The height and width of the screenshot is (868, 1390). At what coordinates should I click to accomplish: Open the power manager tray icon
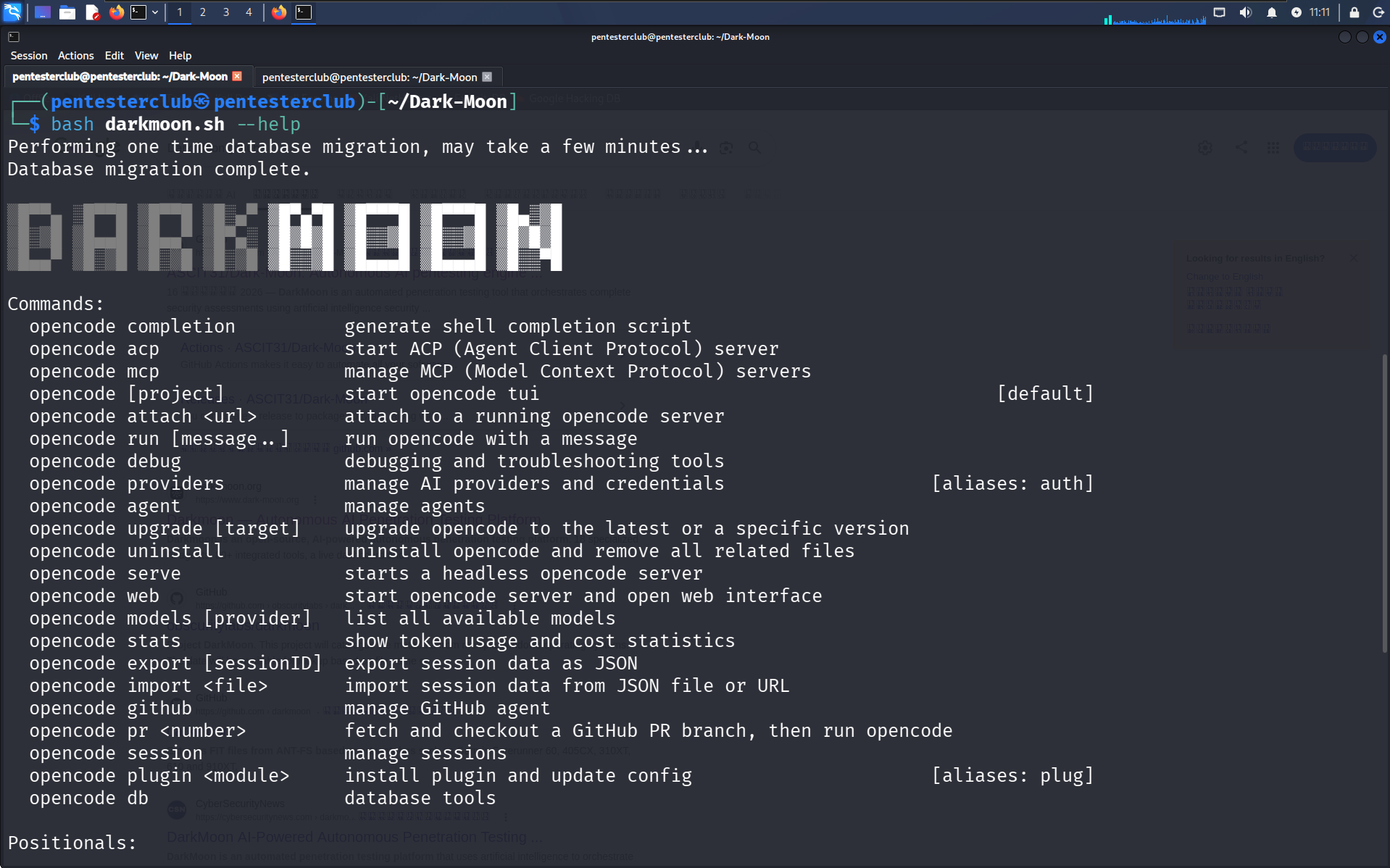point(1297,12)
